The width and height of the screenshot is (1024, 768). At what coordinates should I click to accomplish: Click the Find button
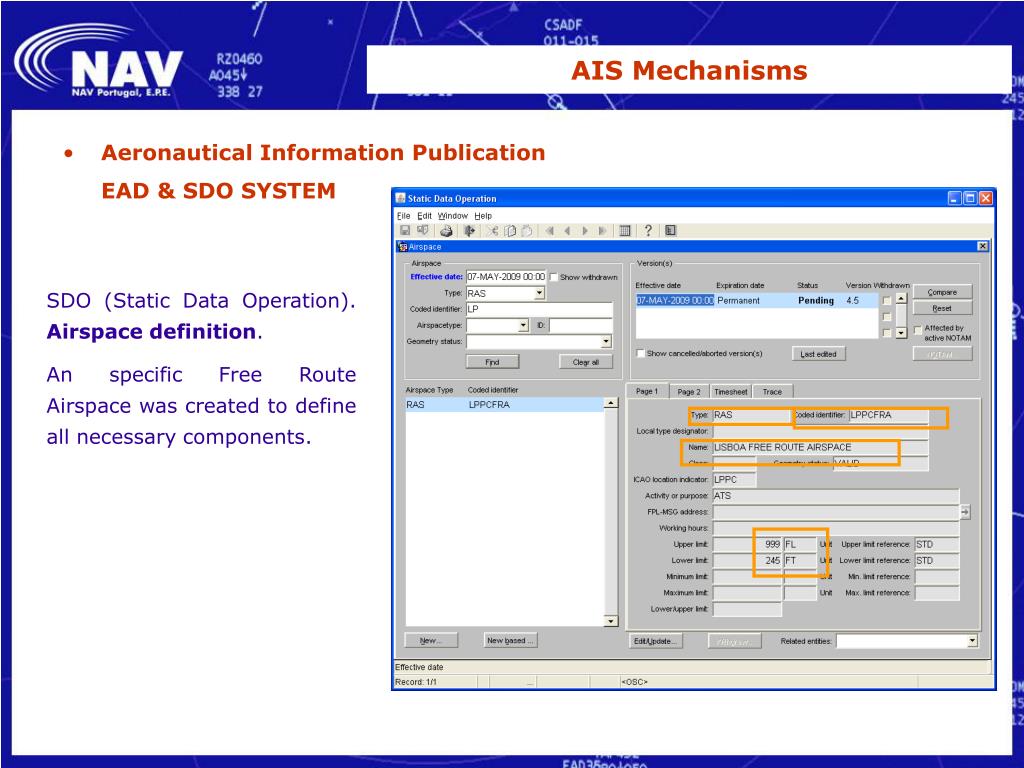click(492, 362)
